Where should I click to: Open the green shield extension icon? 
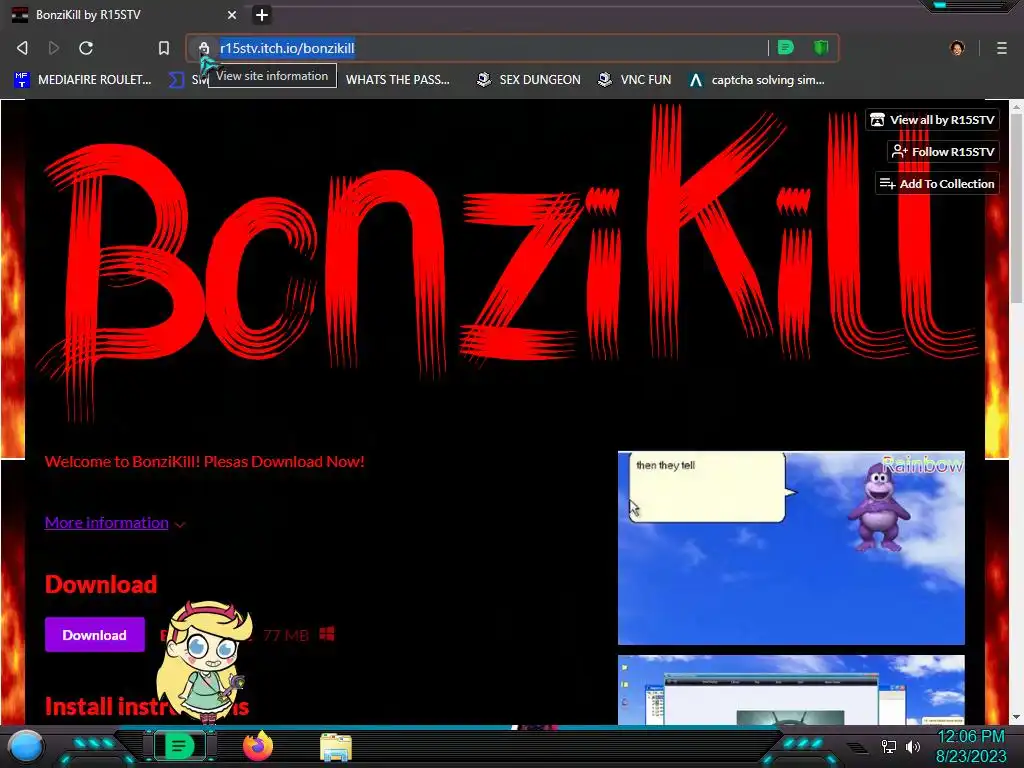coord(820,48)
